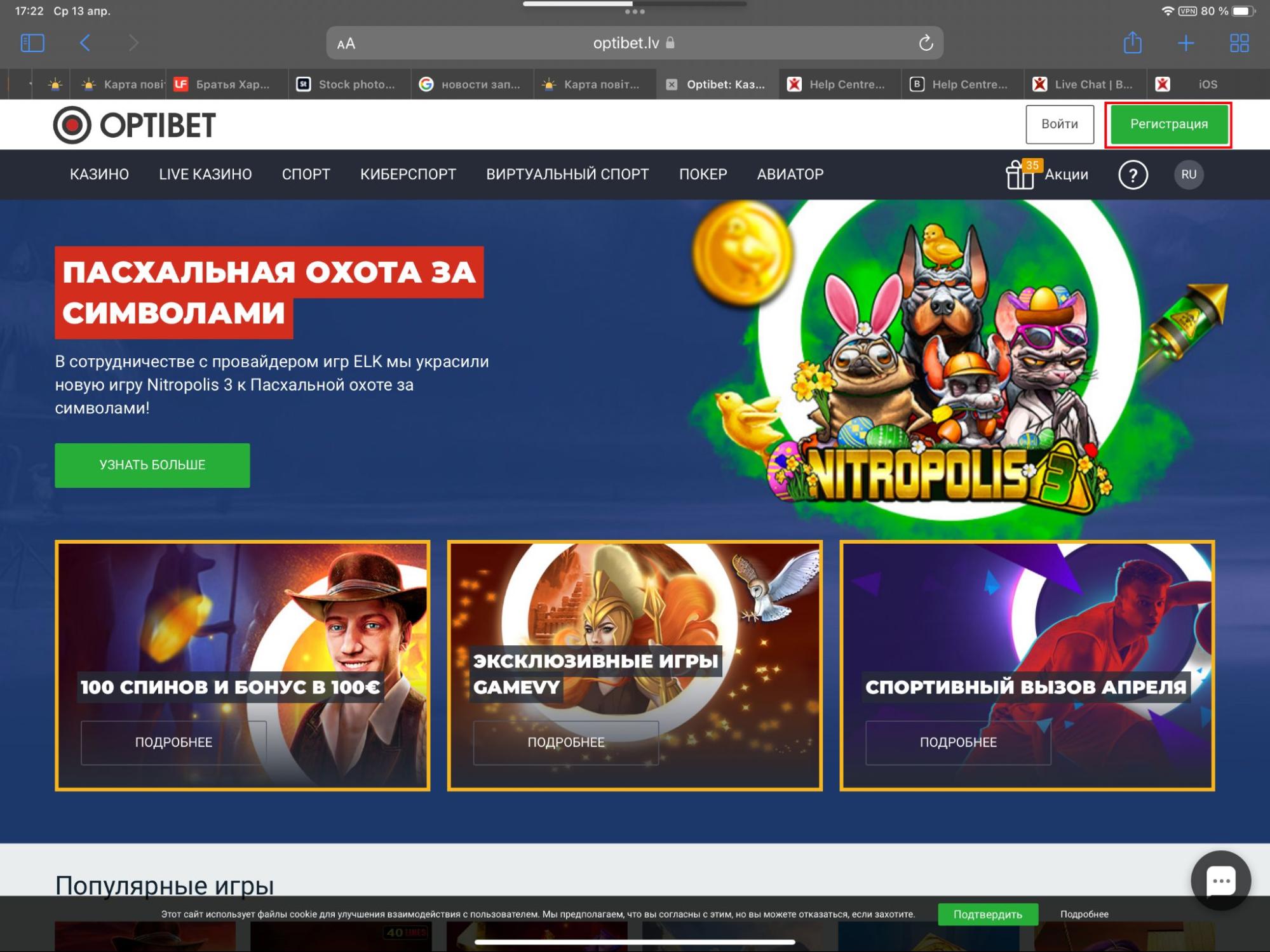Click the Популярные игры heading
This screenshot has height=952, width=1270.
[165, 885]
